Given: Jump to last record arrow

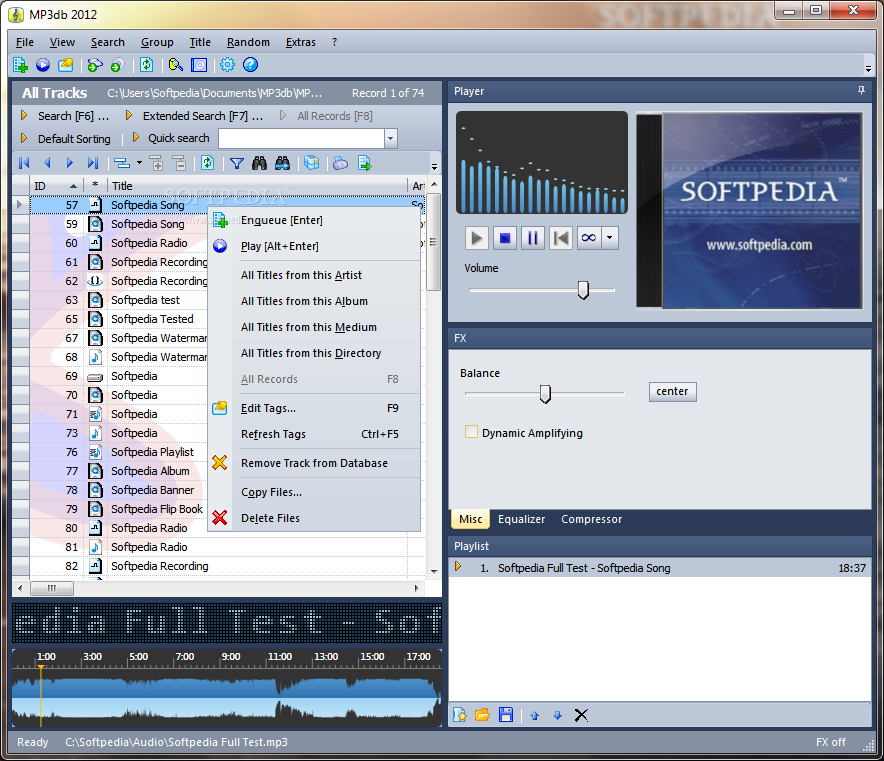Looking at the screenshot, I should click(x=92, y=163).
